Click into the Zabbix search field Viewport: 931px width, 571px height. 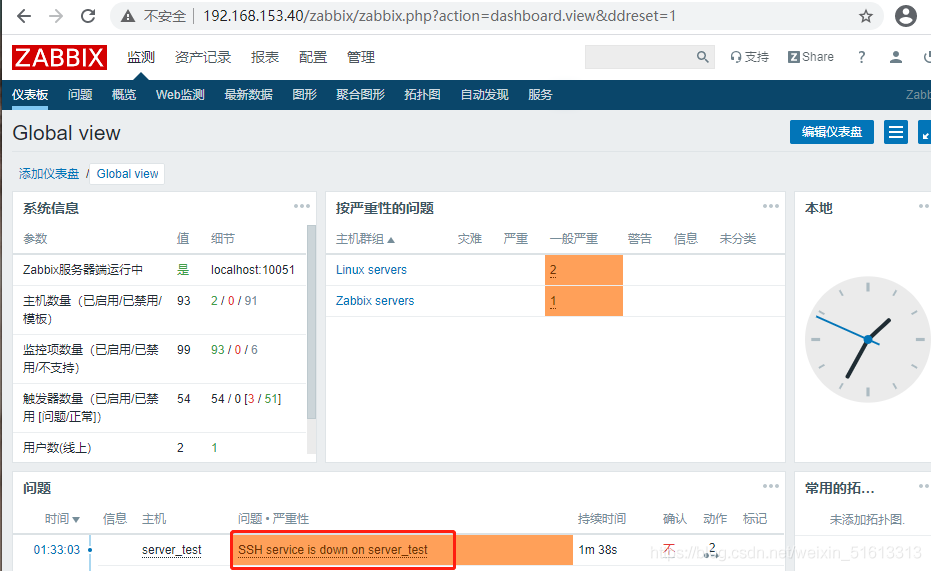(640, 58)
